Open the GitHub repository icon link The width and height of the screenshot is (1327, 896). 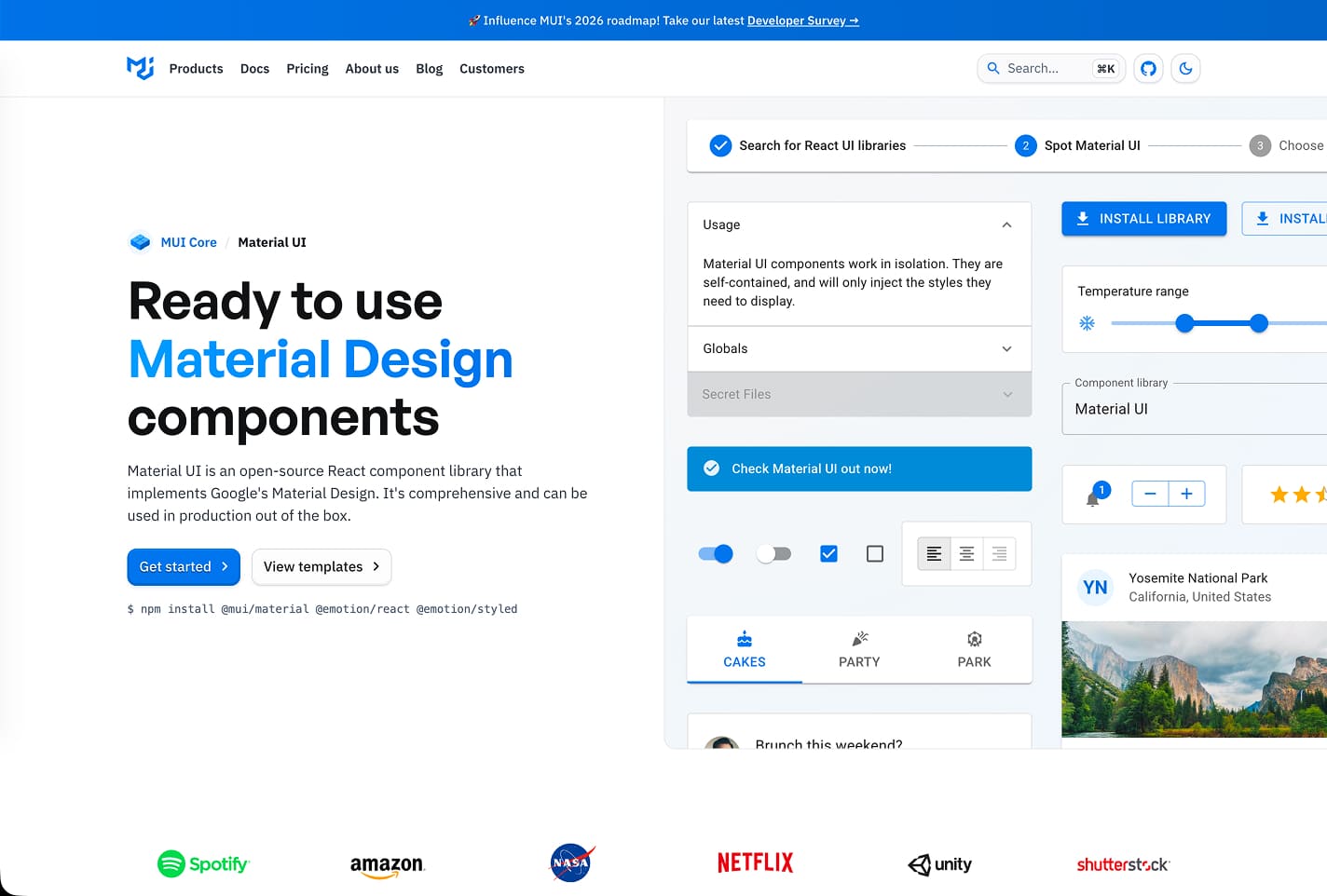(x=1148, y=68)
